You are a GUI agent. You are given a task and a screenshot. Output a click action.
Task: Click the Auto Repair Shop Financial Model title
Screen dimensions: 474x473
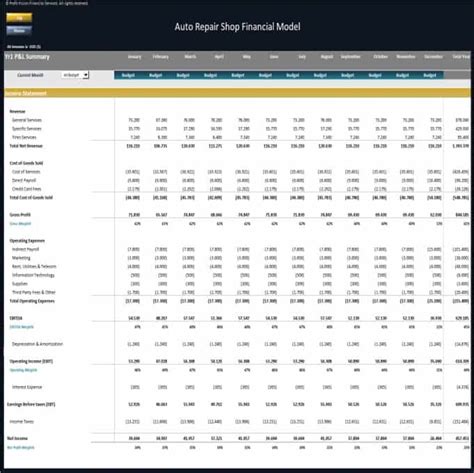[237, 27]
